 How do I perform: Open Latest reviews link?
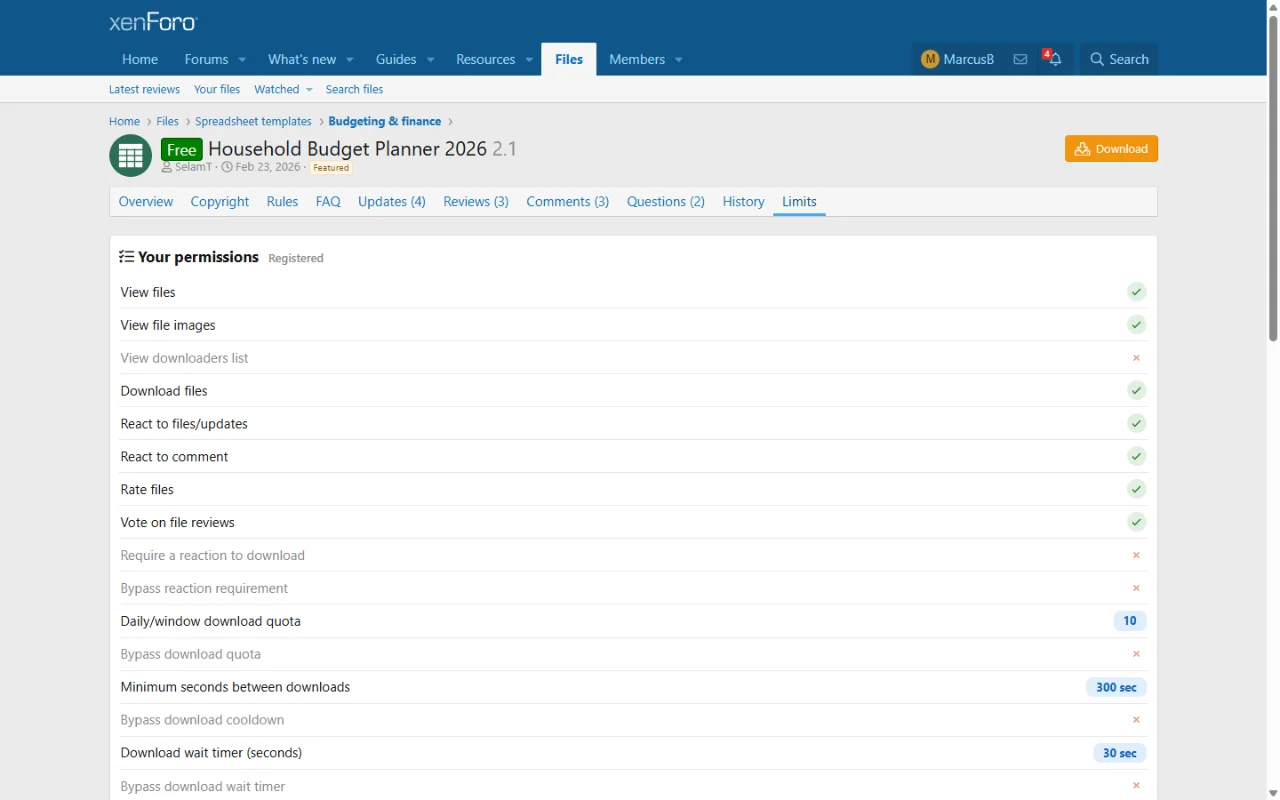pyautogui.click(x=144, y=90)
